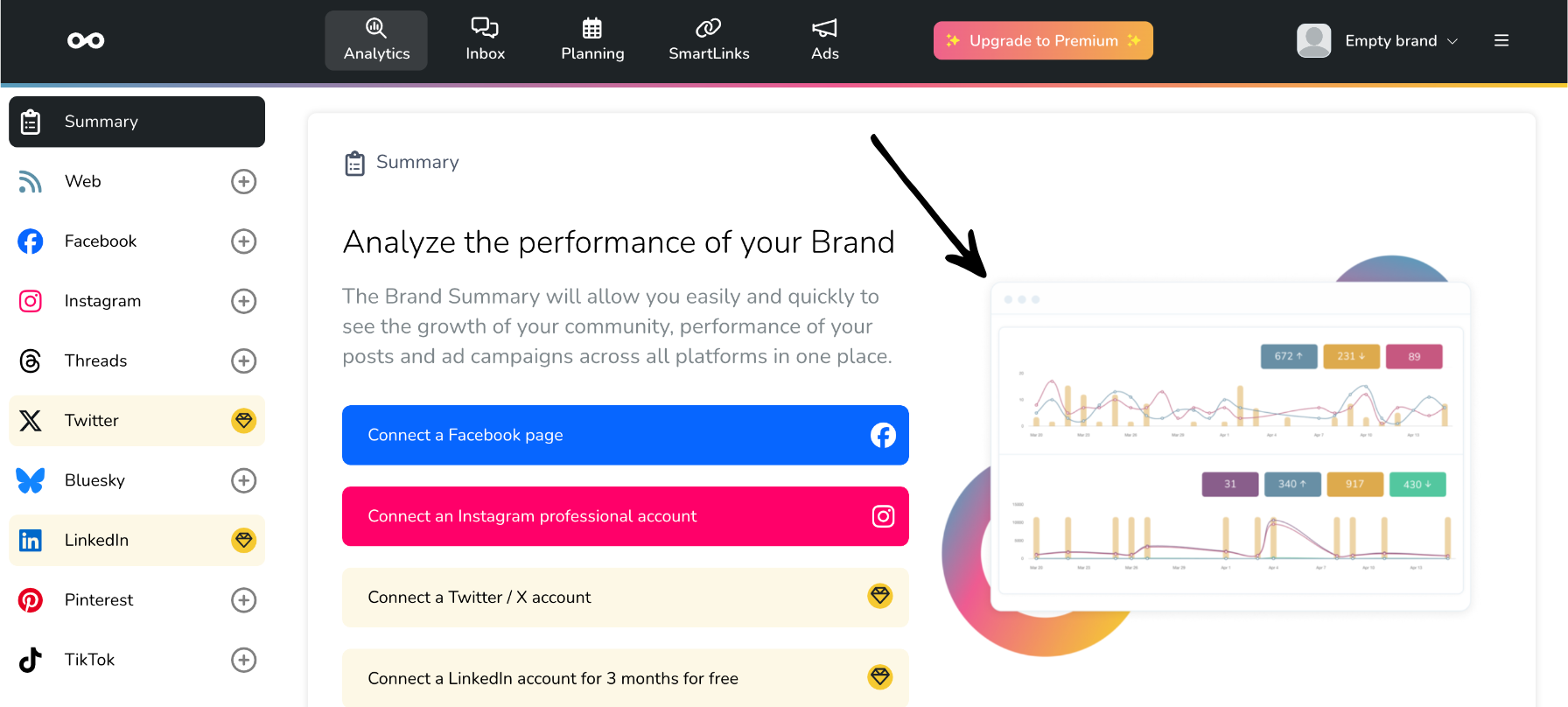This screenshot has height=707, width=1568.
Task: Click the plus icon next to TikTok
Action: click(x=243, y=660)
